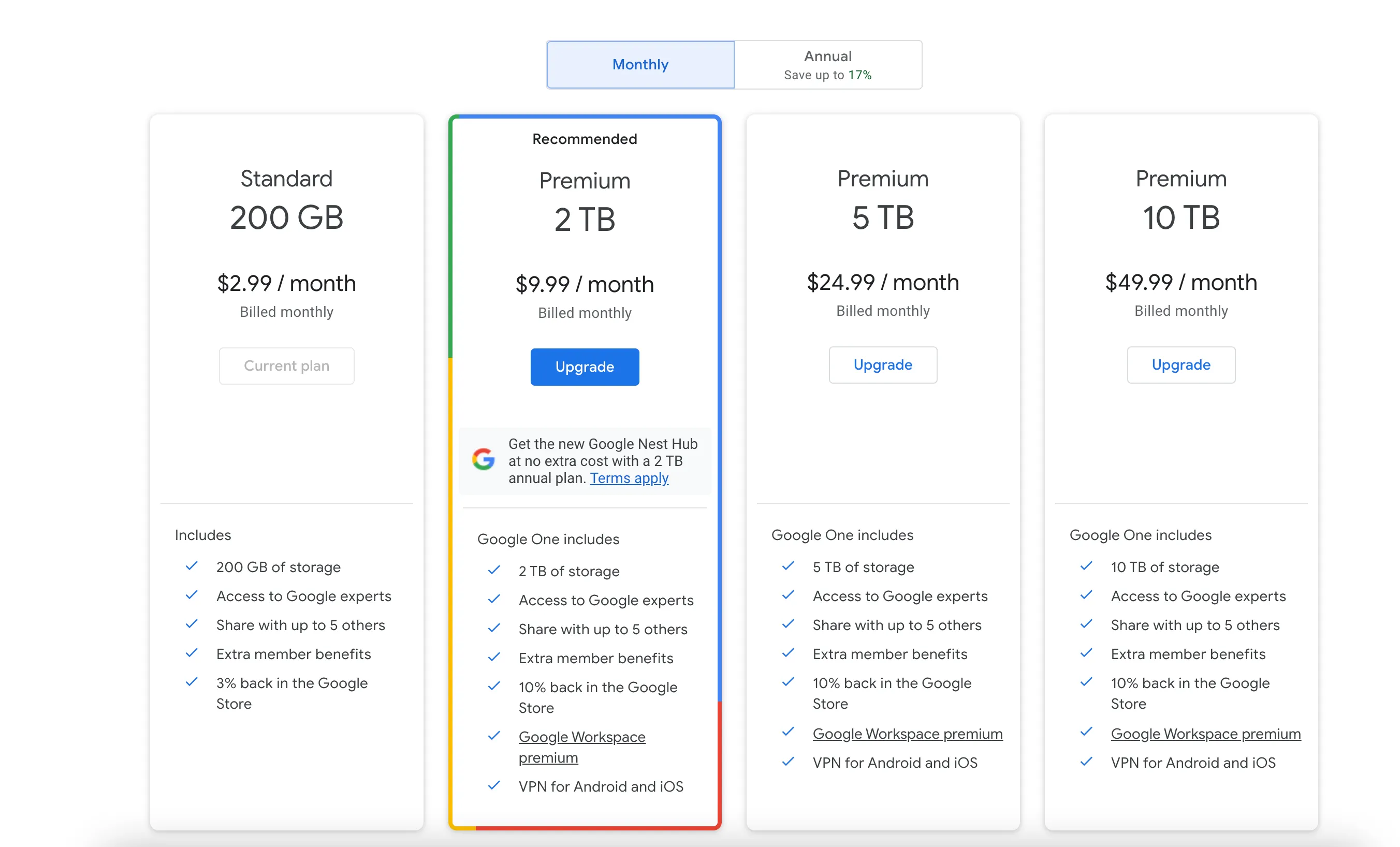Open Google Workspace premium link in 10 TB plan

[1206, 734]
